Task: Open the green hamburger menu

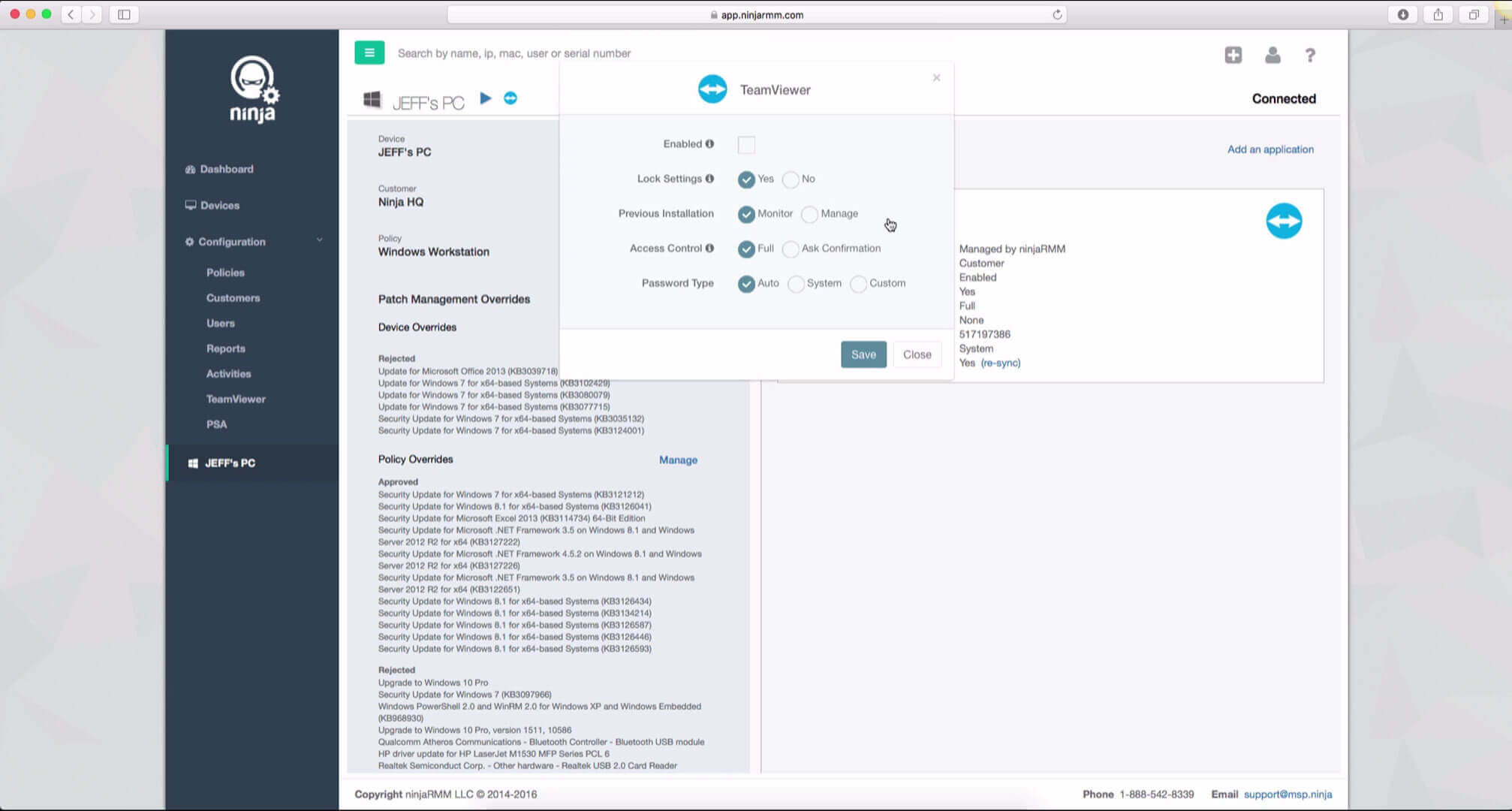Action: point(369,53)
